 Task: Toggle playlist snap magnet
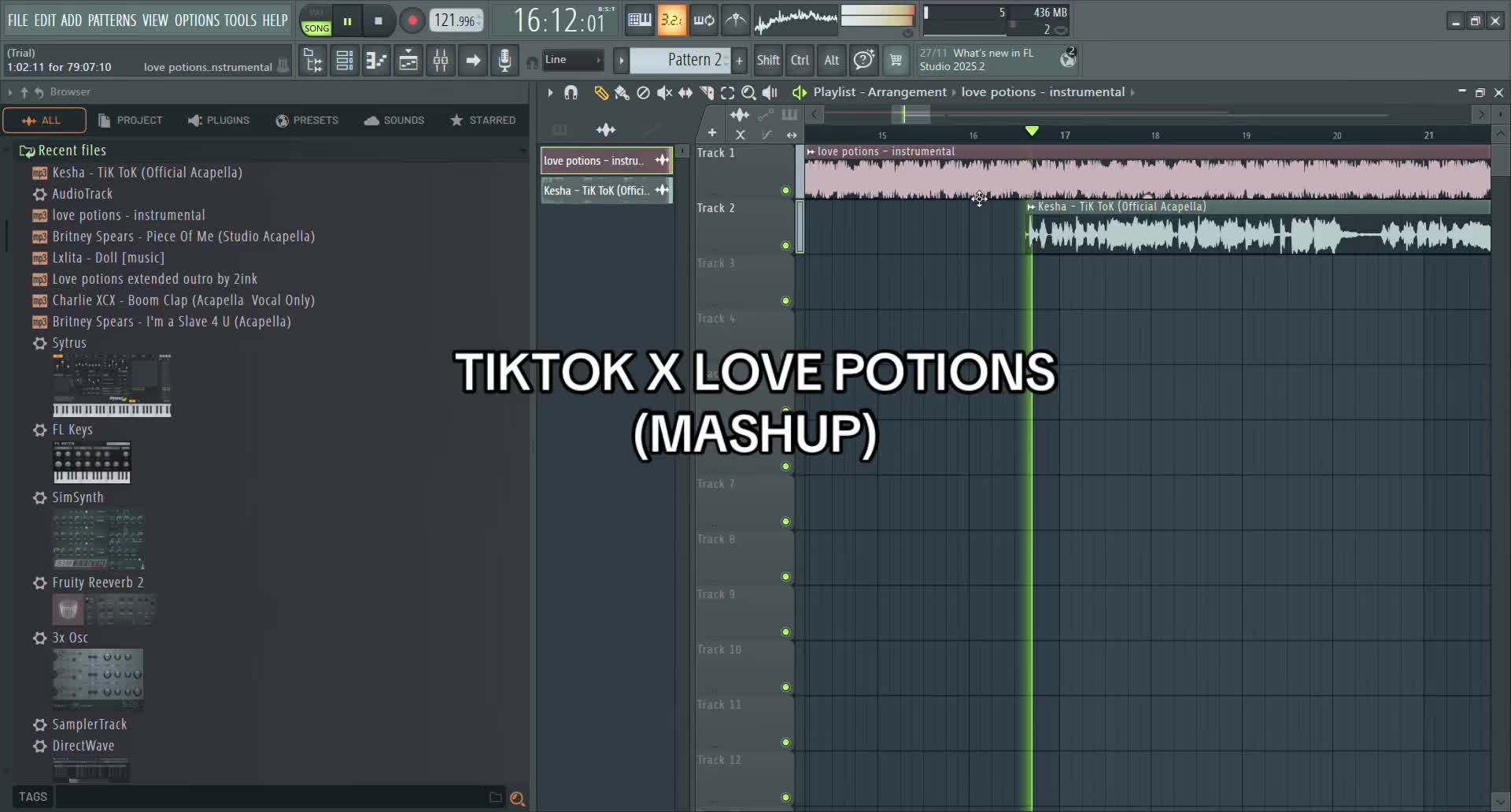pyautogui.click(x=571, y=93)
